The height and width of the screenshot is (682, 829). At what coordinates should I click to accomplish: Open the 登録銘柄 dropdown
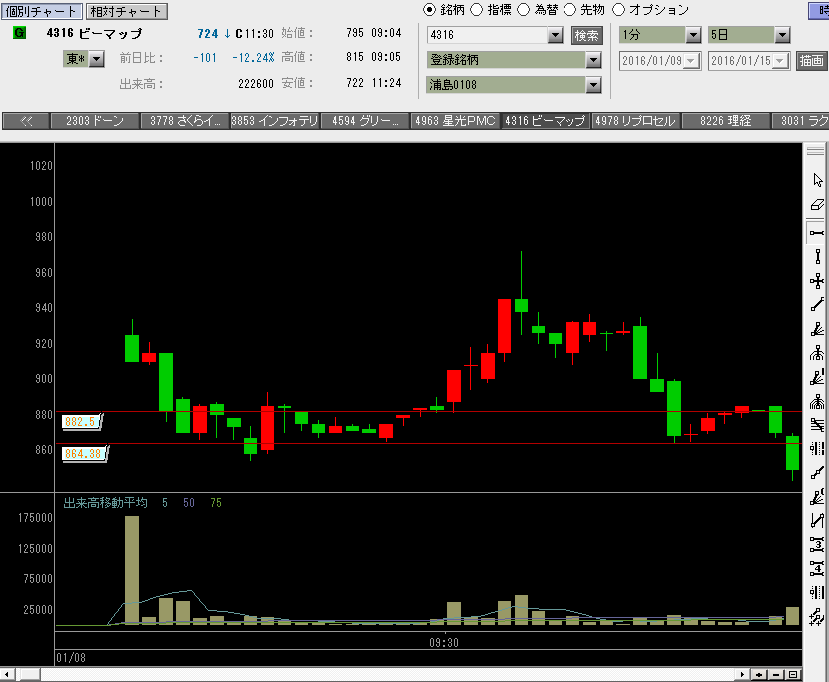click(594, 60)
